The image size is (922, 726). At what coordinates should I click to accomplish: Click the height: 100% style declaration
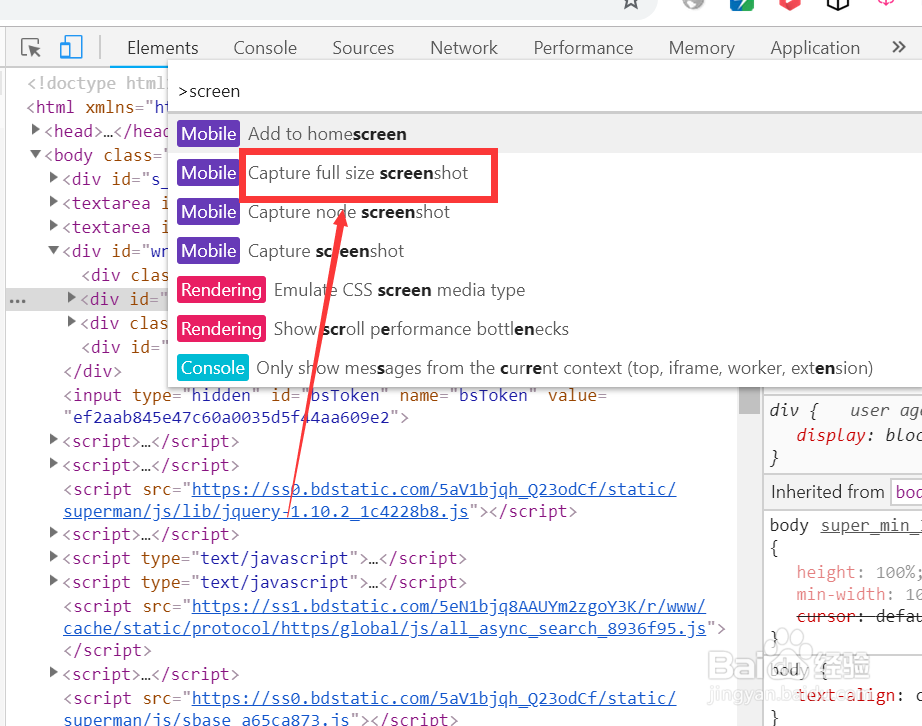coord(858,572)
